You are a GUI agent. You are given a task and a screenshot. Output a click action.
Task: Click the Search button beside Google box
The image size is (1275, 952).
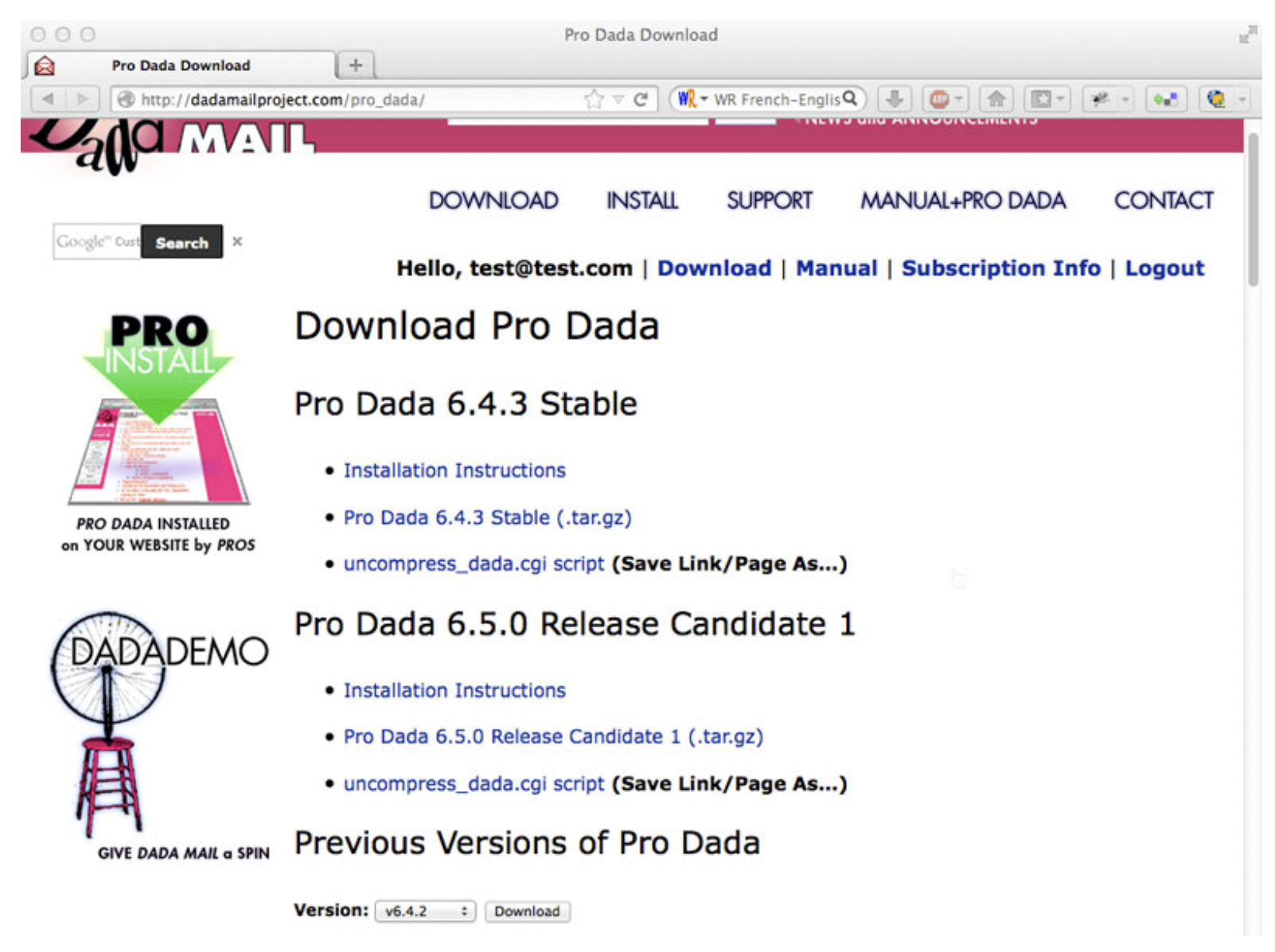181,242
